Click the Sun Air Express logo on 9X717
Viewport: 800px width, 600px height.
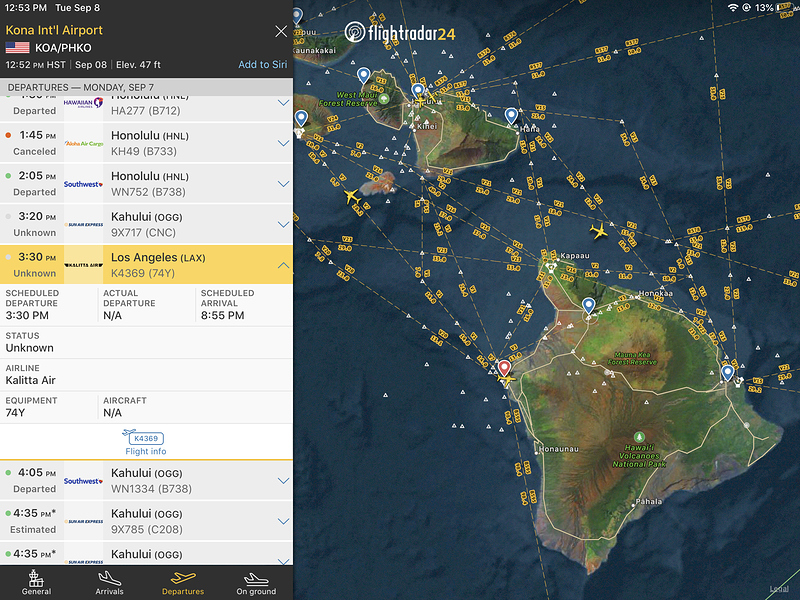83,224
